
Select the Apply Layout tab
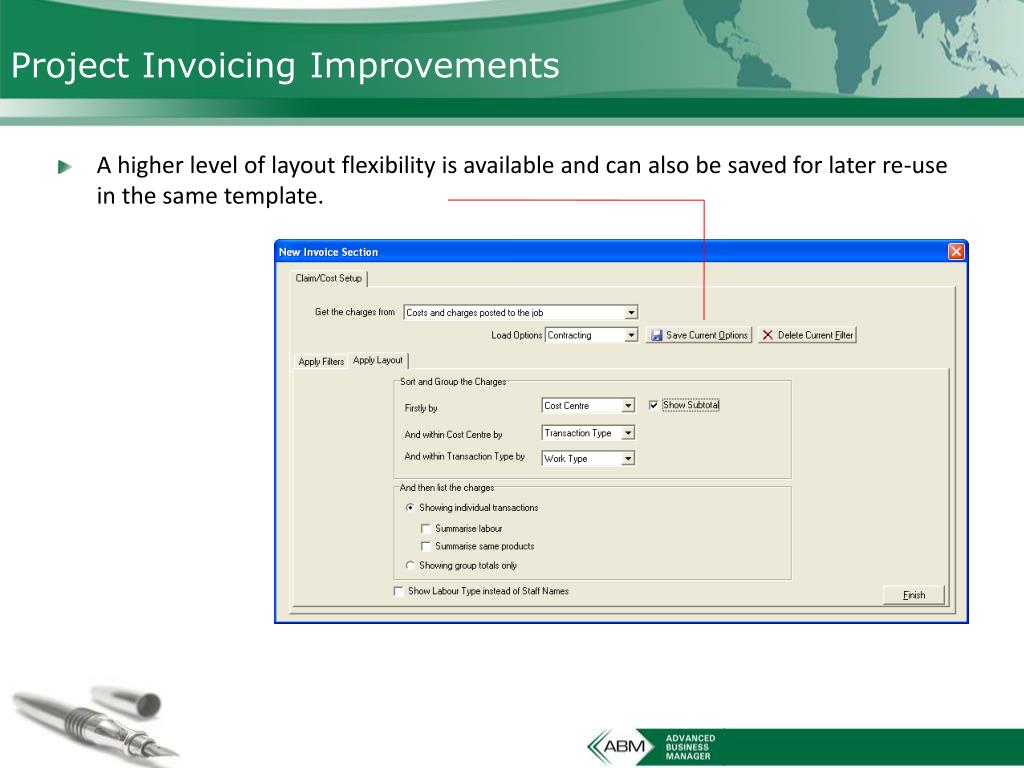click(378, 360)
